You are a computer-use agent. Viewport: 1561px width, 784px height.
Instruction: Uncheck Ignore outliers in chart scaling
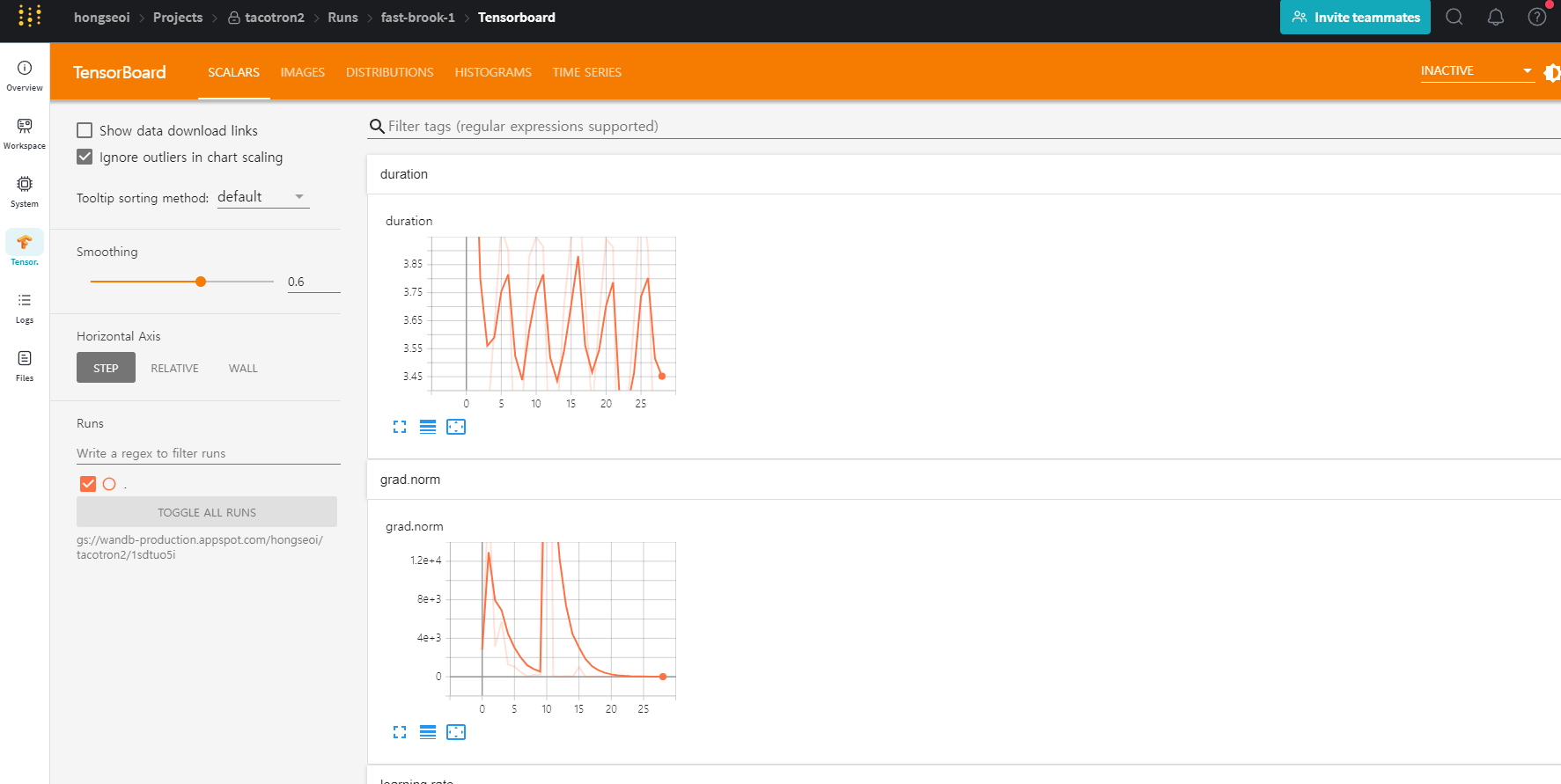[85, 157]
